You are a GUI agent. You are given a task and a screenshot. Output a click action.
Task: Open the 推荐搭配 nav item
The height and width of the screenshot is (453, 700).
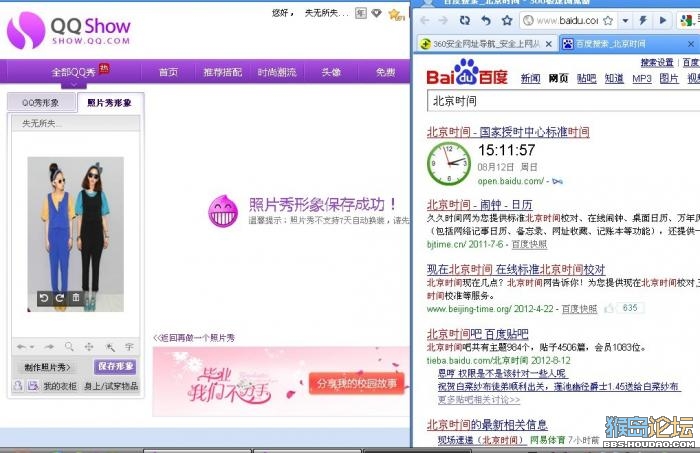pyautogui.click(x=222, y=72)
